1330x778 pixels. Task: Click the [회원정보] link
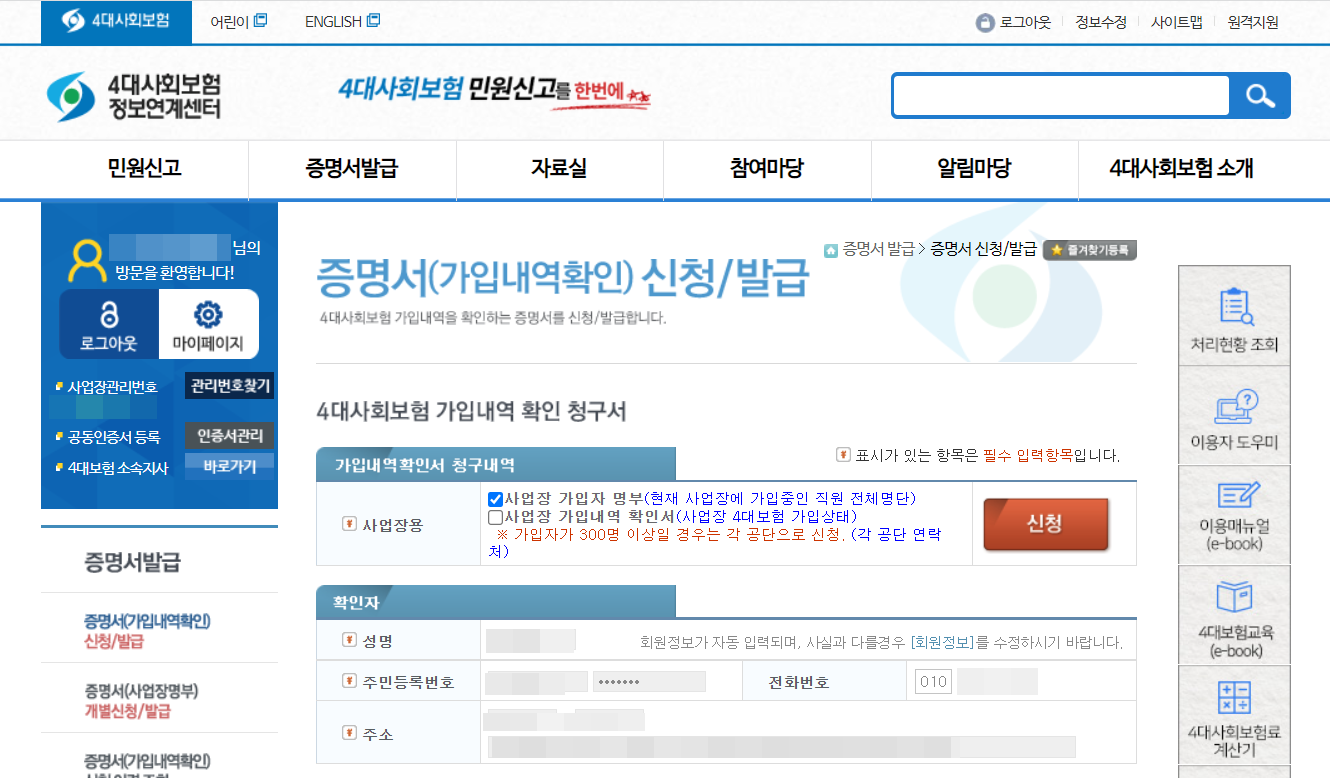point(942,642)
